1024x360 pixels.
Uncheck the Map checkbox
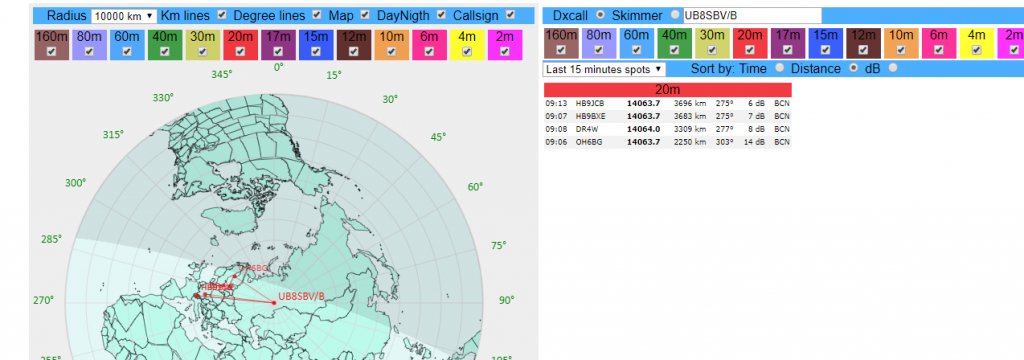pyautogui.click(x=364, y=14)
